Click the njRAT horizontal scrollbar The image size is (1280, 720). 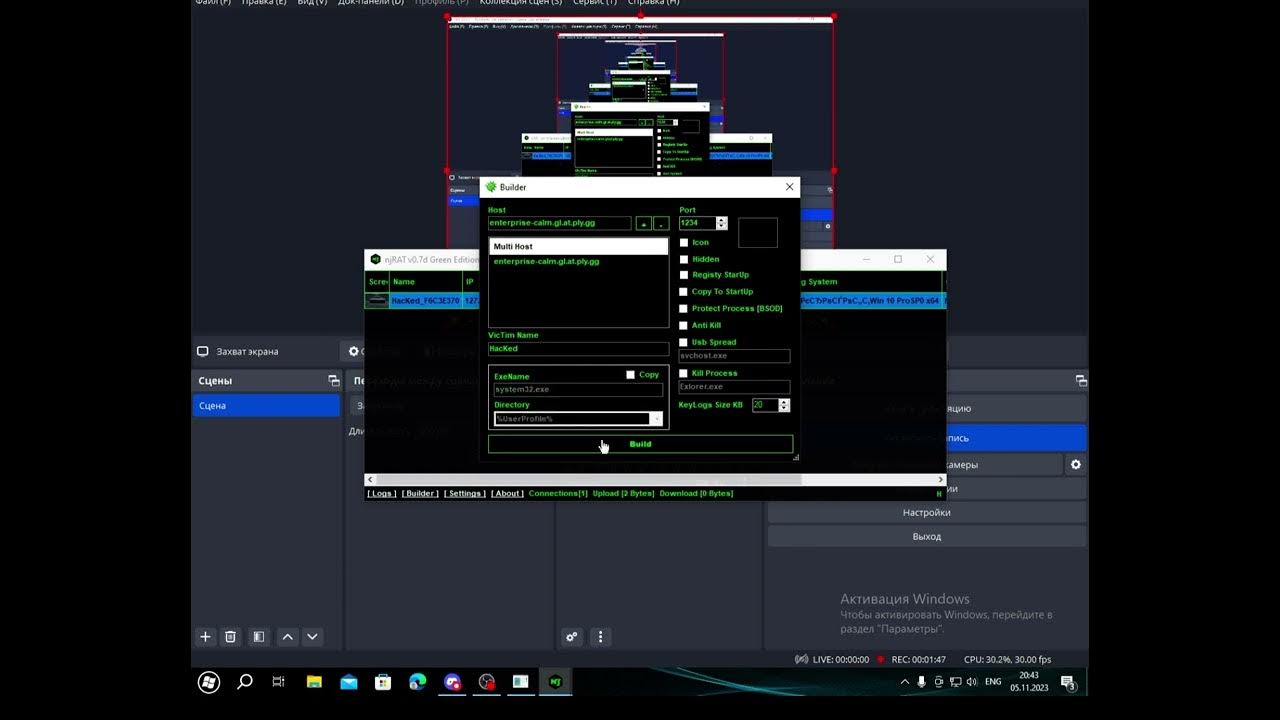tap(590, 480)
